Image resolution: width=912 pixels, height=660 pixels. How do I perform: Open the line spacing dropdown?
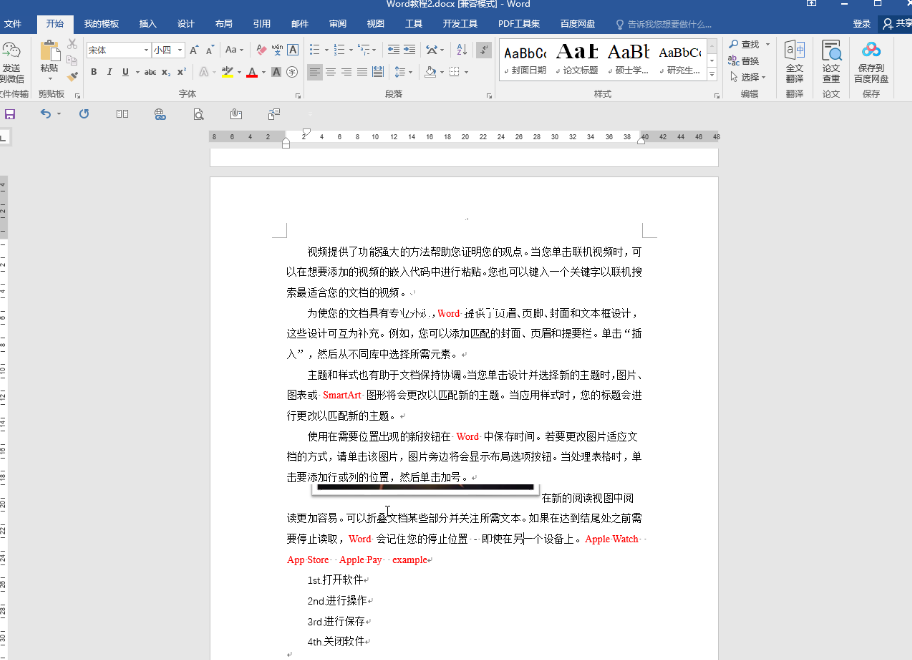pyautogui.click(x=404, y=72)
